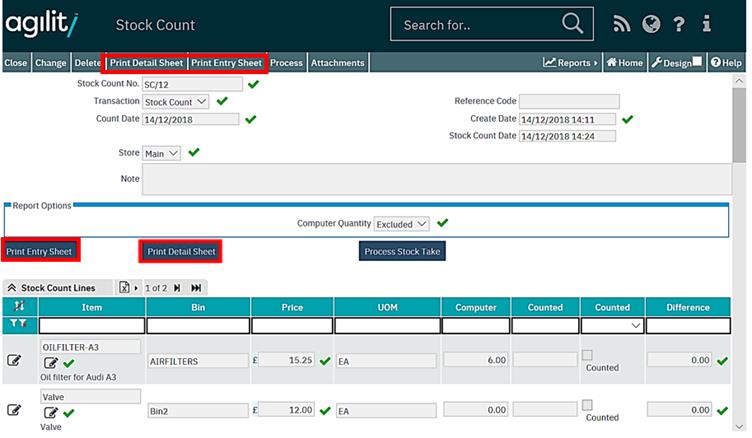Click the Process Stock Take button
This screenshot has height=438, width=752.
[x=402, y=251]
